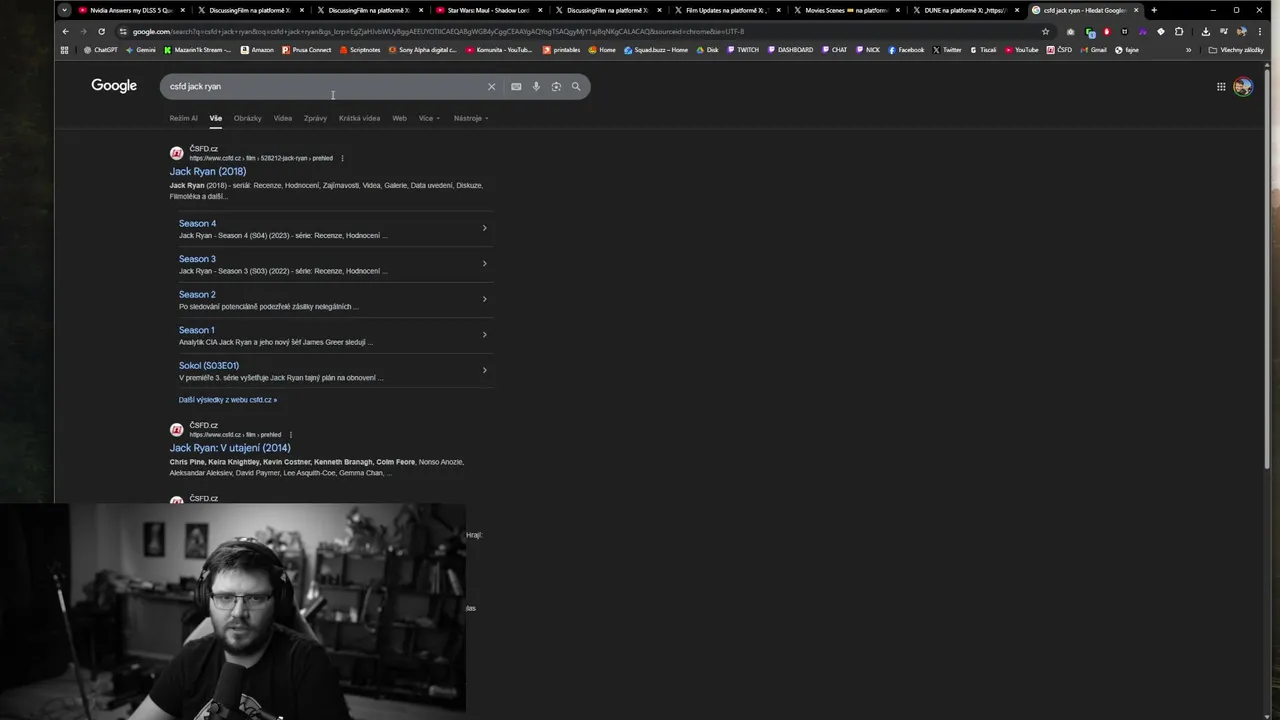Open the on-screen keyboard input tool
Viewport: 1280px width, 720px height.
coord(516,86)
